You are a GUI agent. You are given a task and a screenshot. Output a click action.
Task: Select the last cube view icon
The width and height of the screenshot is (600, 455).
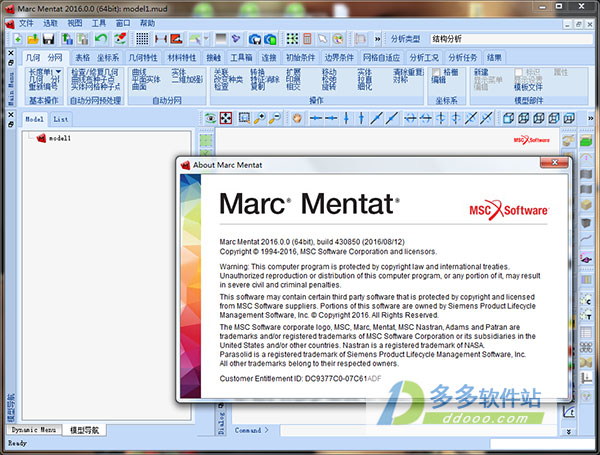pyautogui.click(x=569, y=118)
